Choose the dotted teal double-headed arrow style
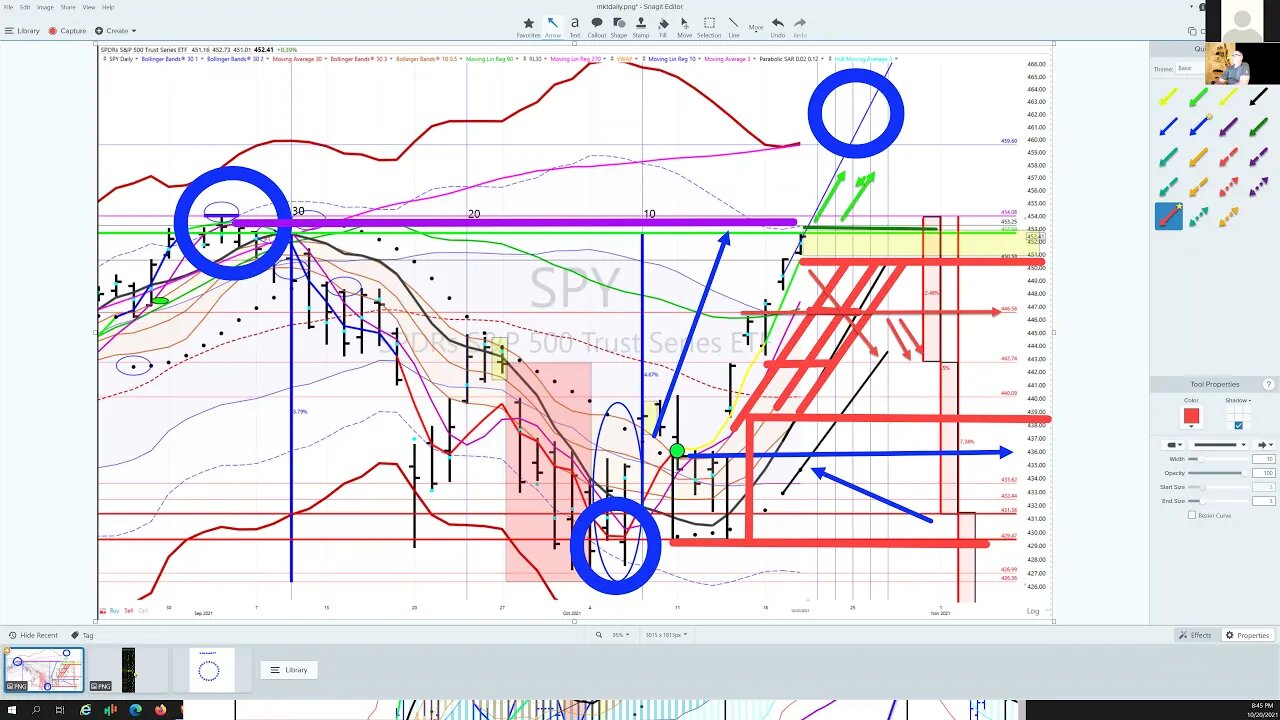The image size is (1280, 720). click(x=1198, y=216)
